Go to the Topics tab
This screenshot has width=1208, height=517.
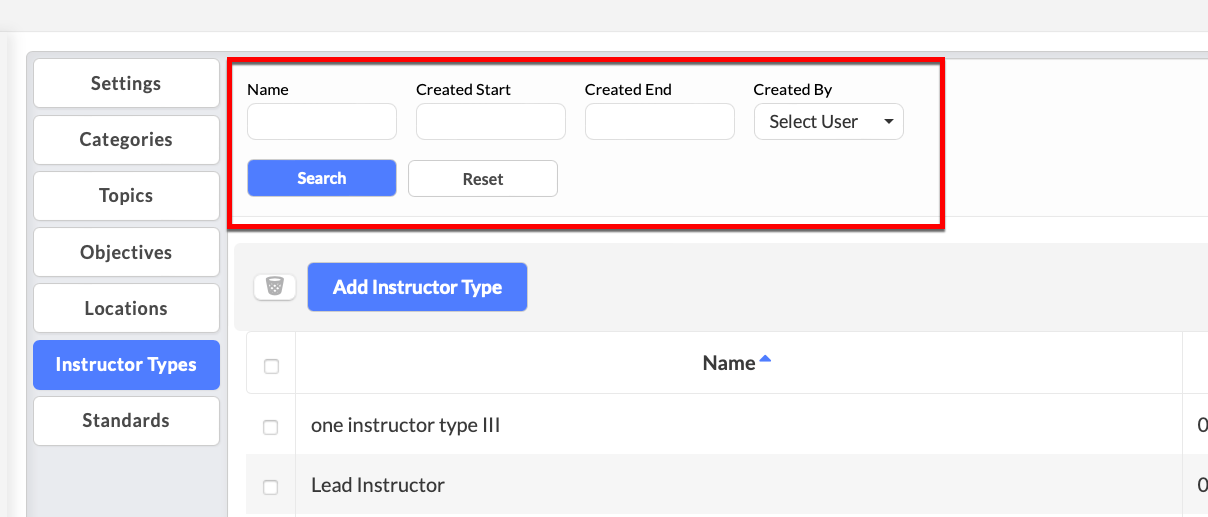tap(126, 196)
